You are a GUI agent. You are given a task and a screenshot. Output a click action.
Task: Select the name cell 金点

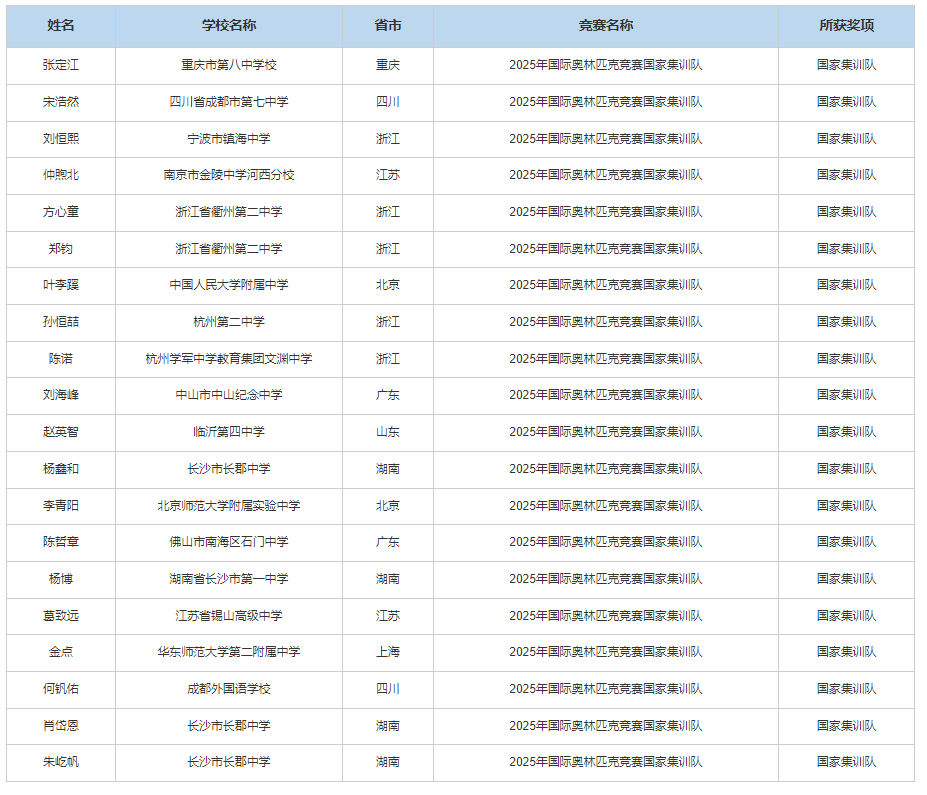pyautogui.click(x=61, y=652)
